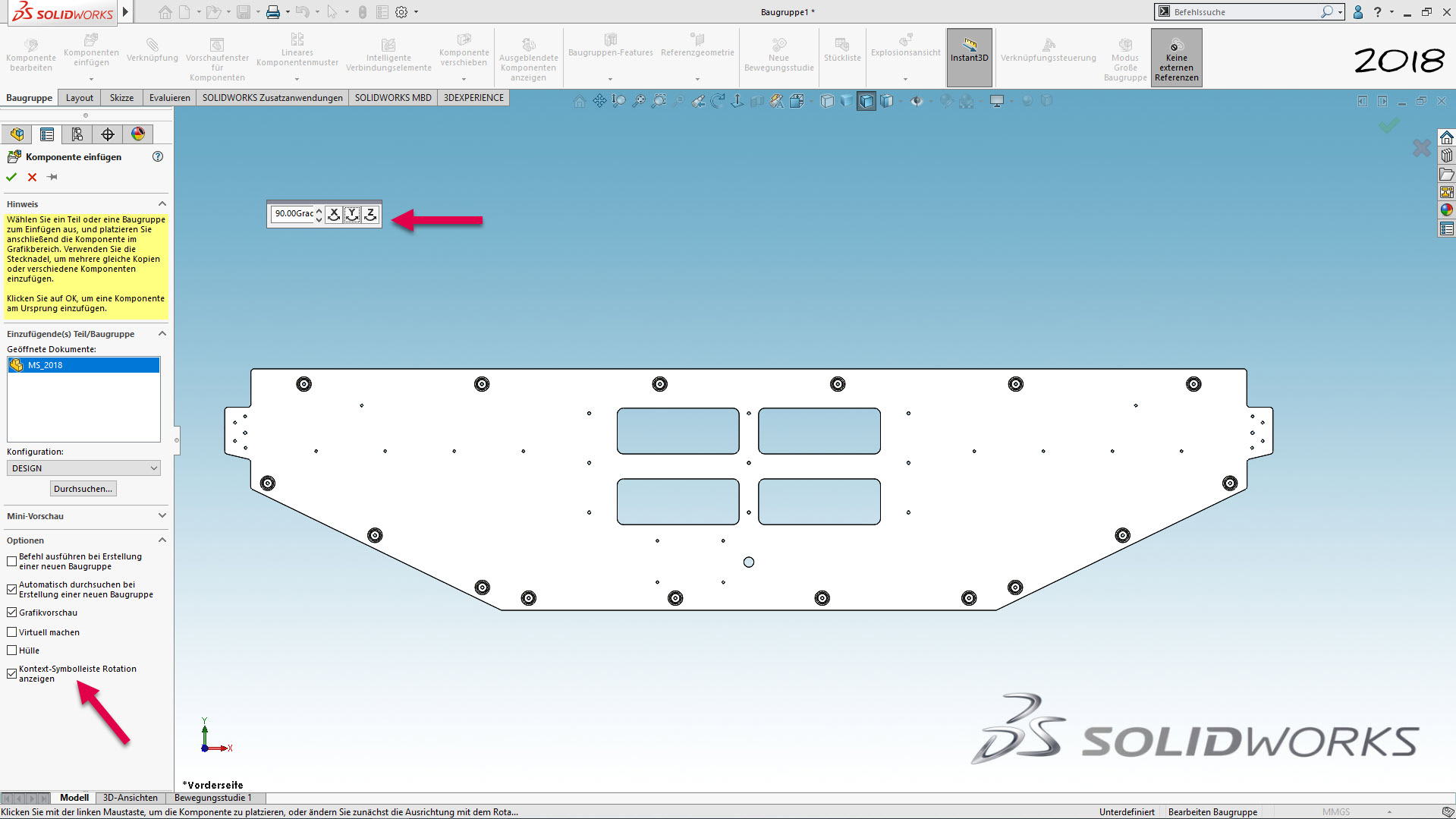
Task: Click the print icon in toolbar
Action: click(273, 12)
